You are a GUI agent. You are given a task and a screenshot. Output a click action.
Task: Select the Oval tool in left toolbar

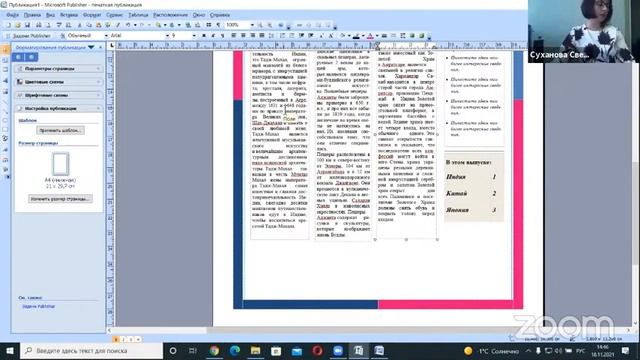coord(5,120)
